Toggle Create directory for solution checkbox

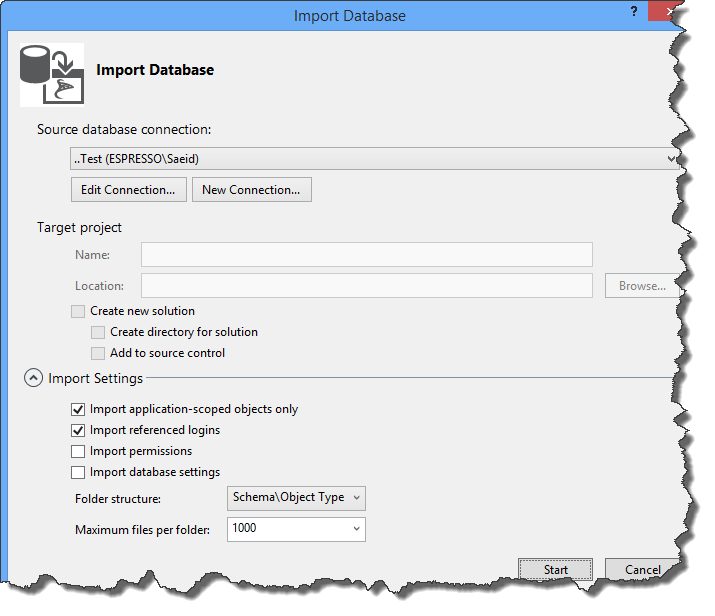tap(98, 332)
